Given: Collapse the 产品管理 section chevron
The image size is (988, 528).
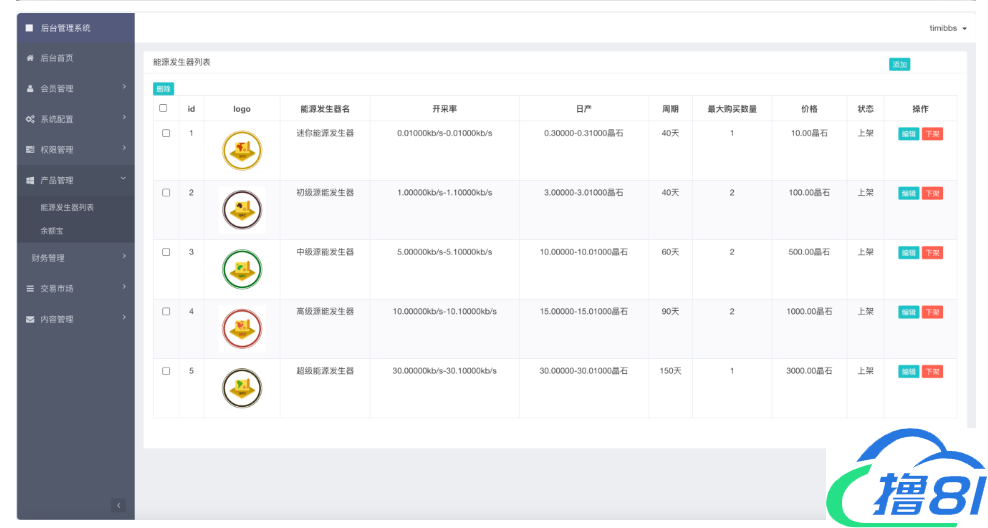Looking at the screenshot, I should (123, 179).
